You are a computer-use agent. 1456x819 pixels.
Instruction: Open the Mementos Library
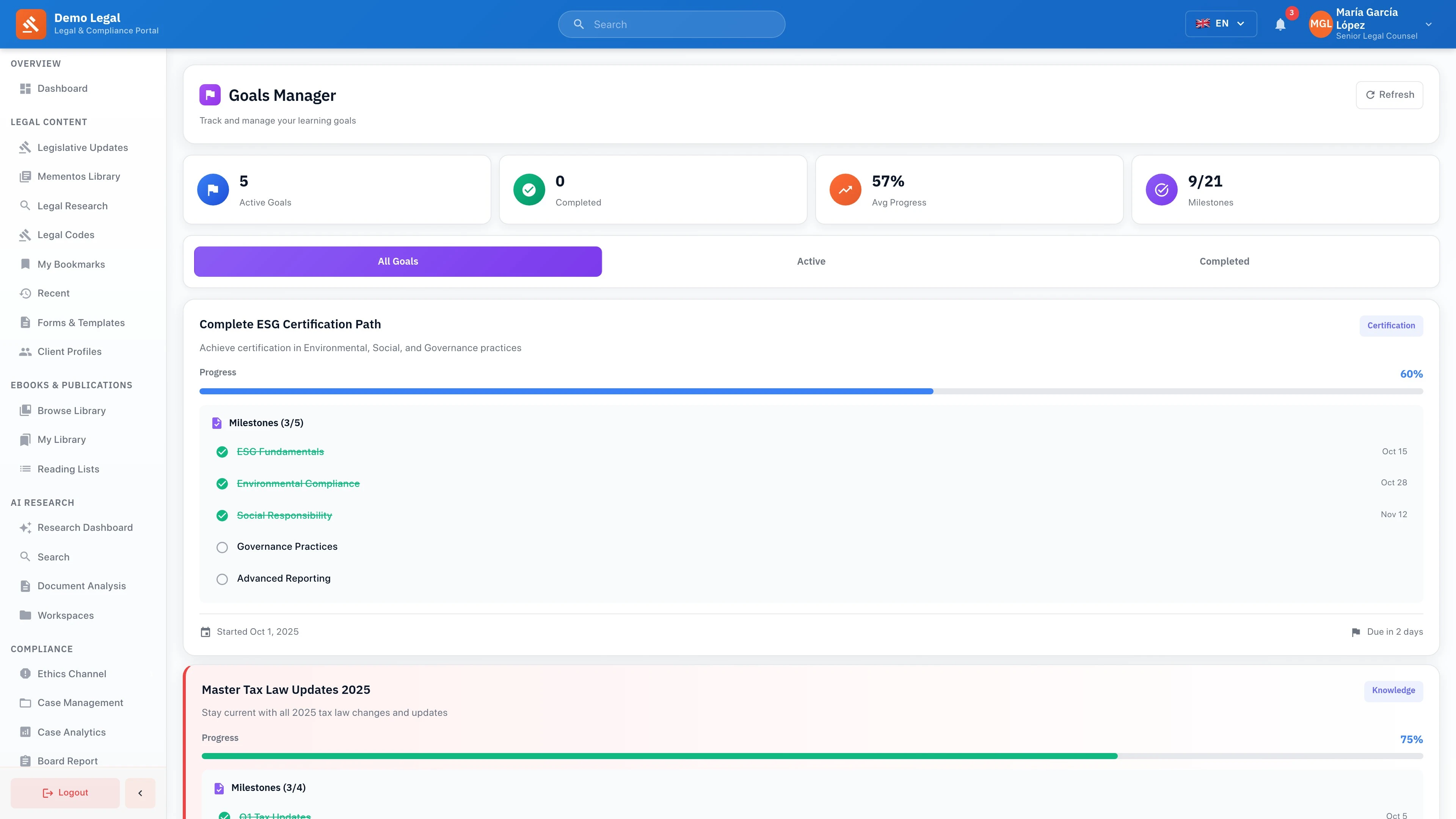click(78, 176)
